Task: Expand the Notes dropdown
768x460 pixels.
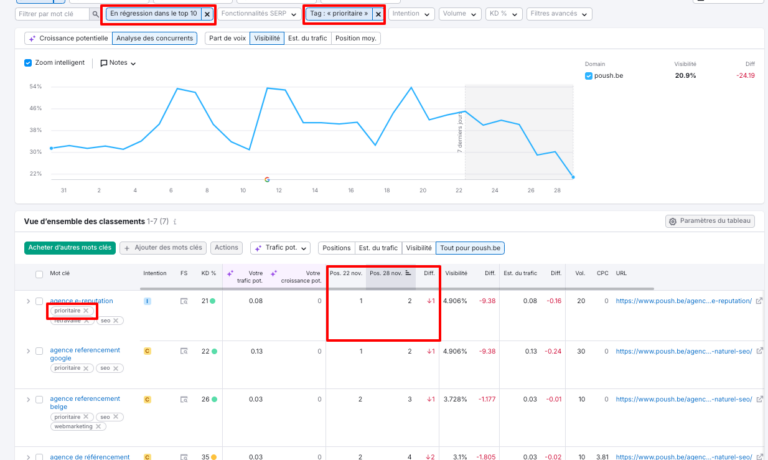Action: tap(118, 62)
